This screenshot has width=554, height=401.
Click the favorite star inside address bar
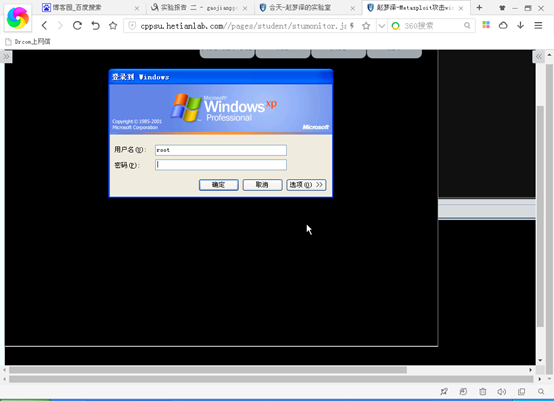pyautogui.click(x=366, y=26)
